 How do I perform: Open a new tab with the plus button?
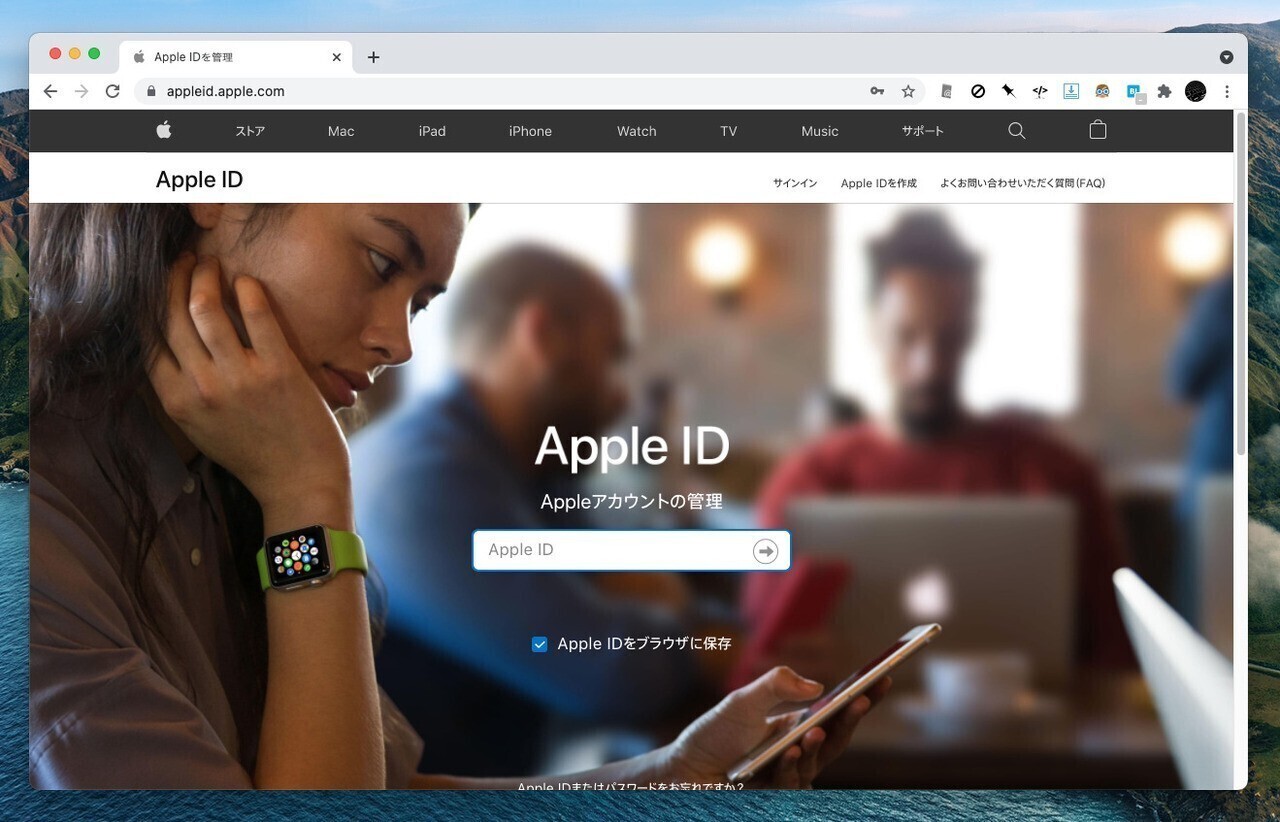(373, 57)
